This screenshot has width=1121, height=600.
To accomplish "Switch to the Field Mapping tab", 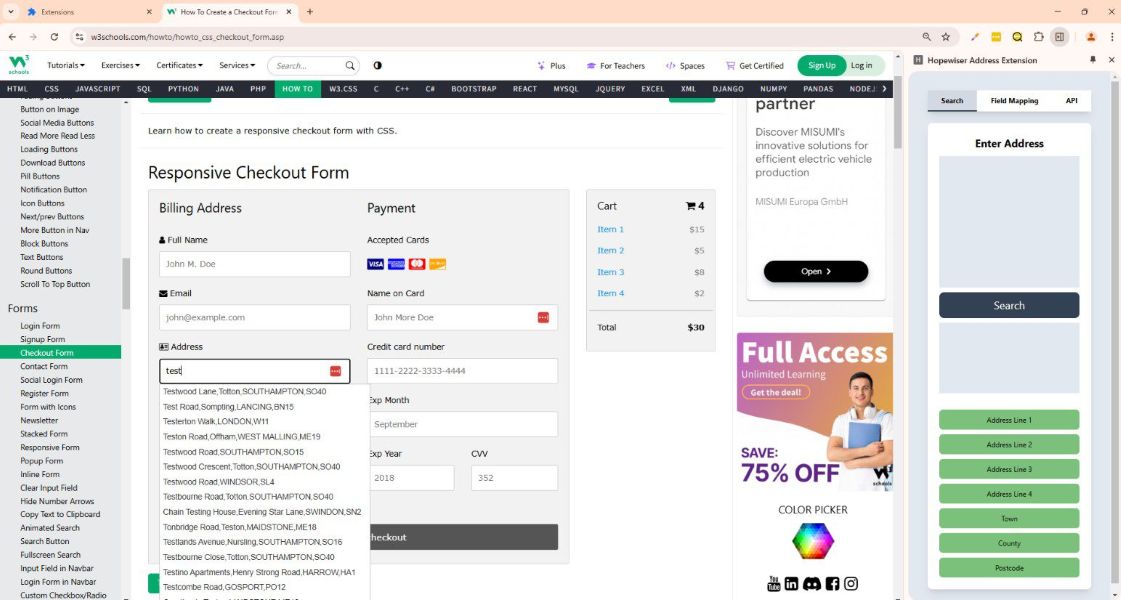I will point(1014,101).
